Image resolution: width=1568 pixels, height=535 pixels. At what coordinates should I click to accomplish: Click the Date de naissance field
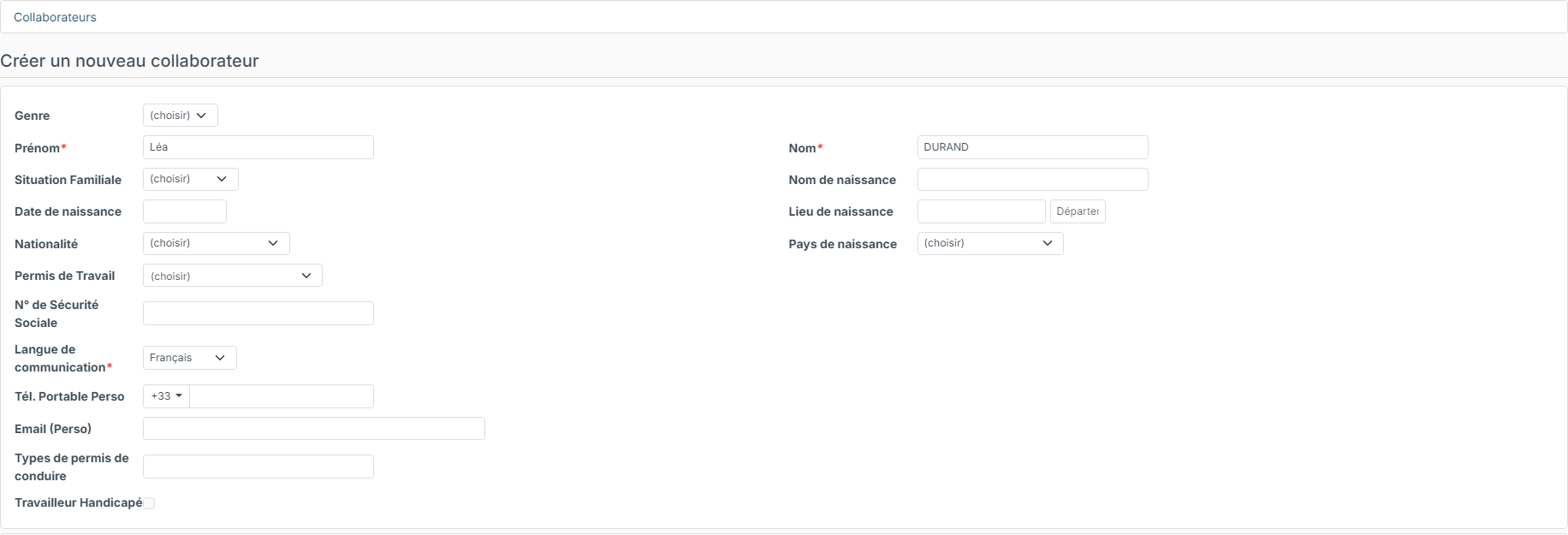point(185,211)
